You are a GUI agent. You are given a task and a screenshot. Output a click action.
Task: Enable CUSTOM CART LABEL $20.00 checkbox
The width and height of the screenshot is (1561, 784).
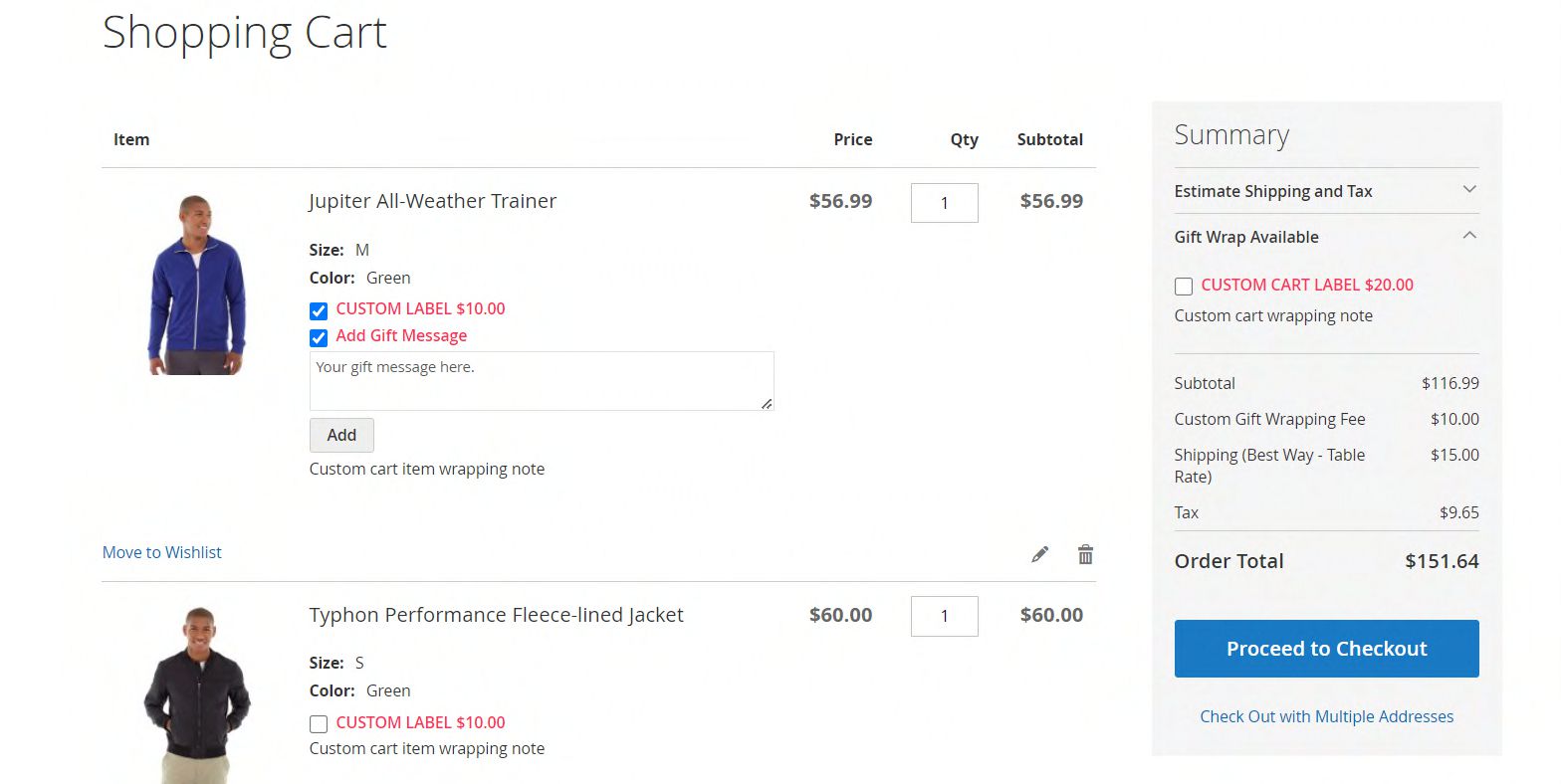[1184, 287]
